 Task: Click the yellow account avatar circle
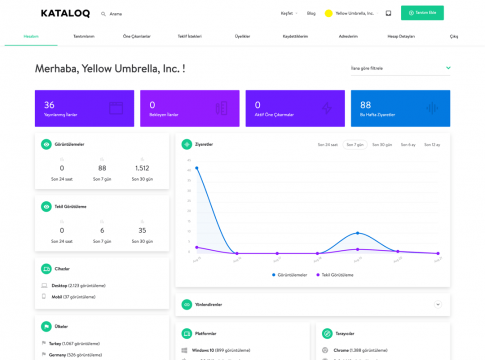coord(328,13)
